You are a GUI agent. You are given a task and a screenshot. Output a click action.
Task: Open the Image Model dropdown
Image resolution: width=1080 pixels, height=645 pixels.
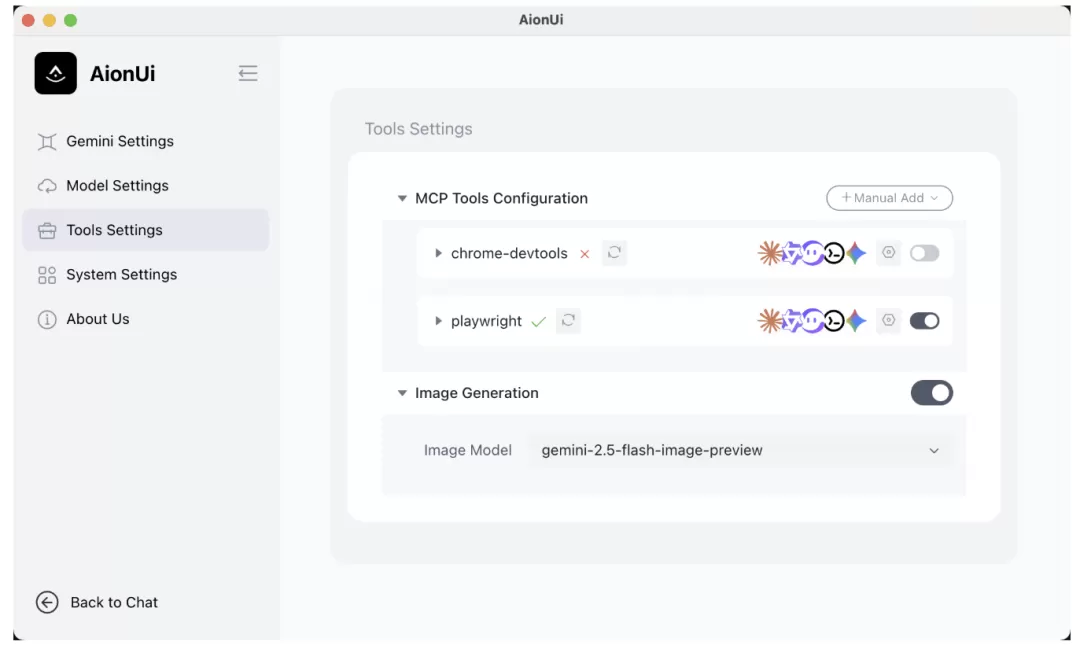pos(740,450)
